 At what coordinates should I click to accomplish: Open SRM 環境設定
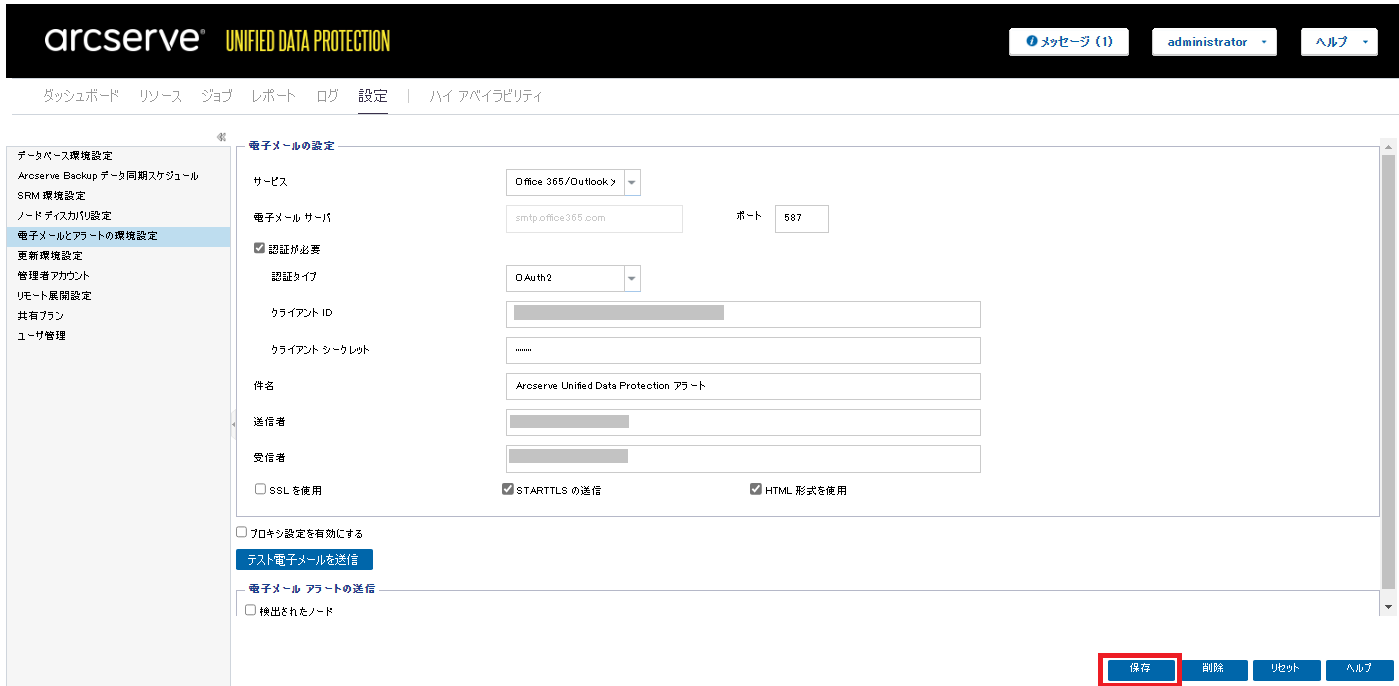(x=118, y=196)
